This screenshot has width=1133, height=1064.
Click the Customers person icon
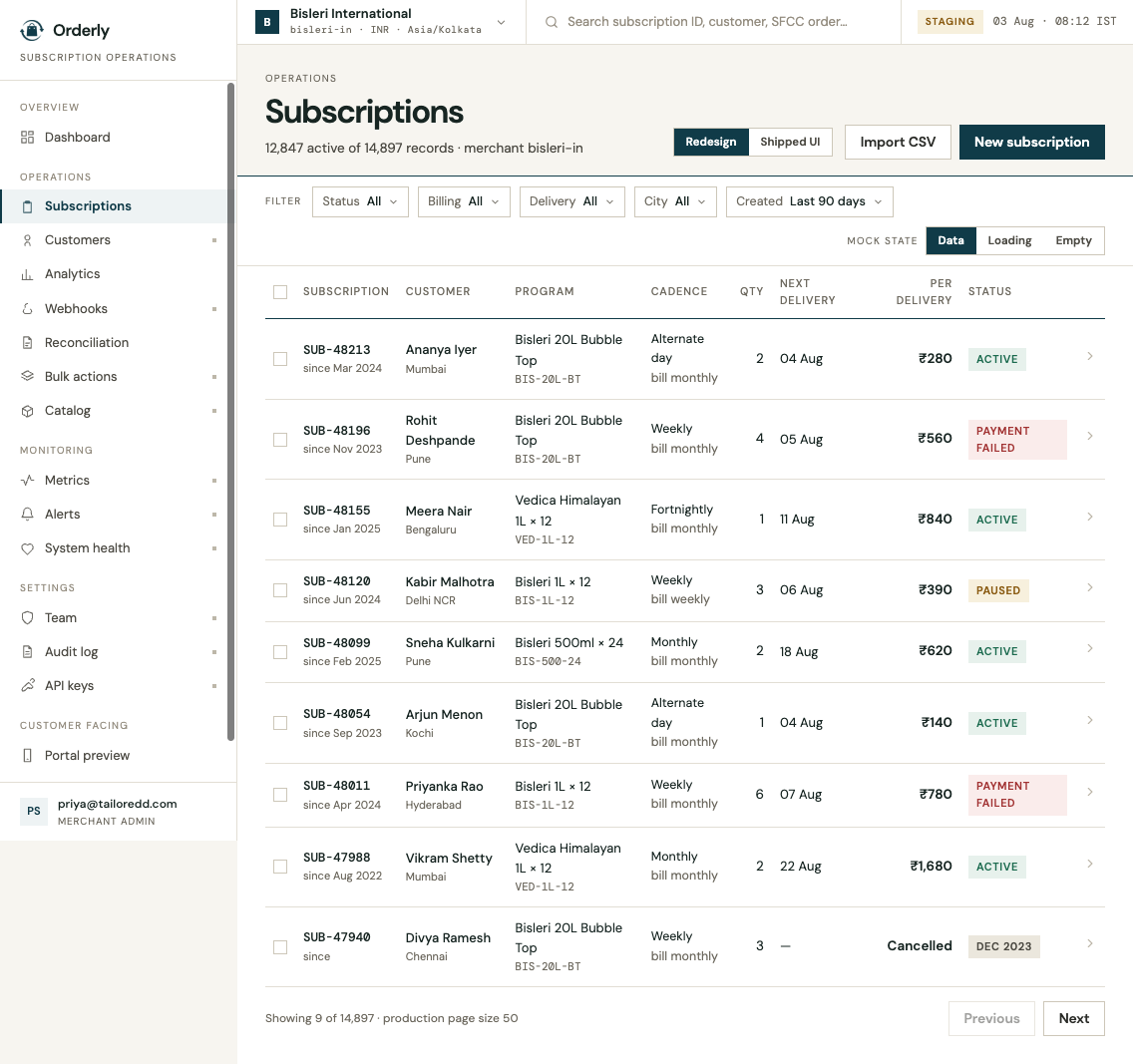pyautogui.click(x=28, y=240)
